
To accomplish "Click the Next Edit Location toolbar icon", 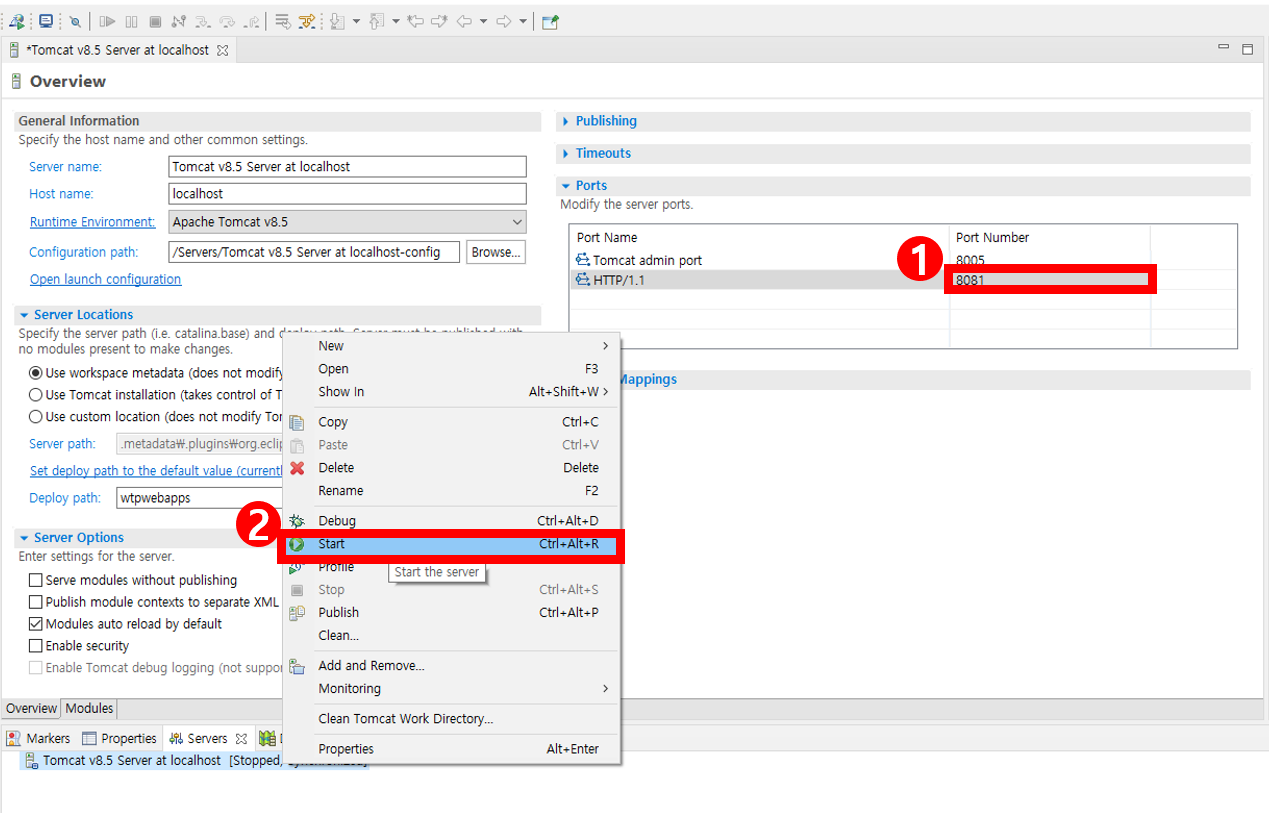I will point(439,21).
